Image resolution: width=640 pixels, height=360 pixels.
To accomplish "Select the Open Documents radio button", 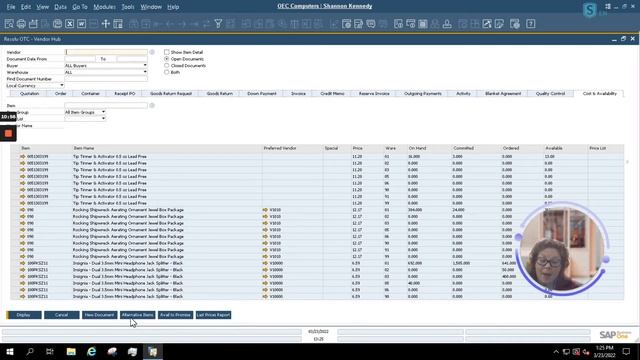I will click(167, 59).
